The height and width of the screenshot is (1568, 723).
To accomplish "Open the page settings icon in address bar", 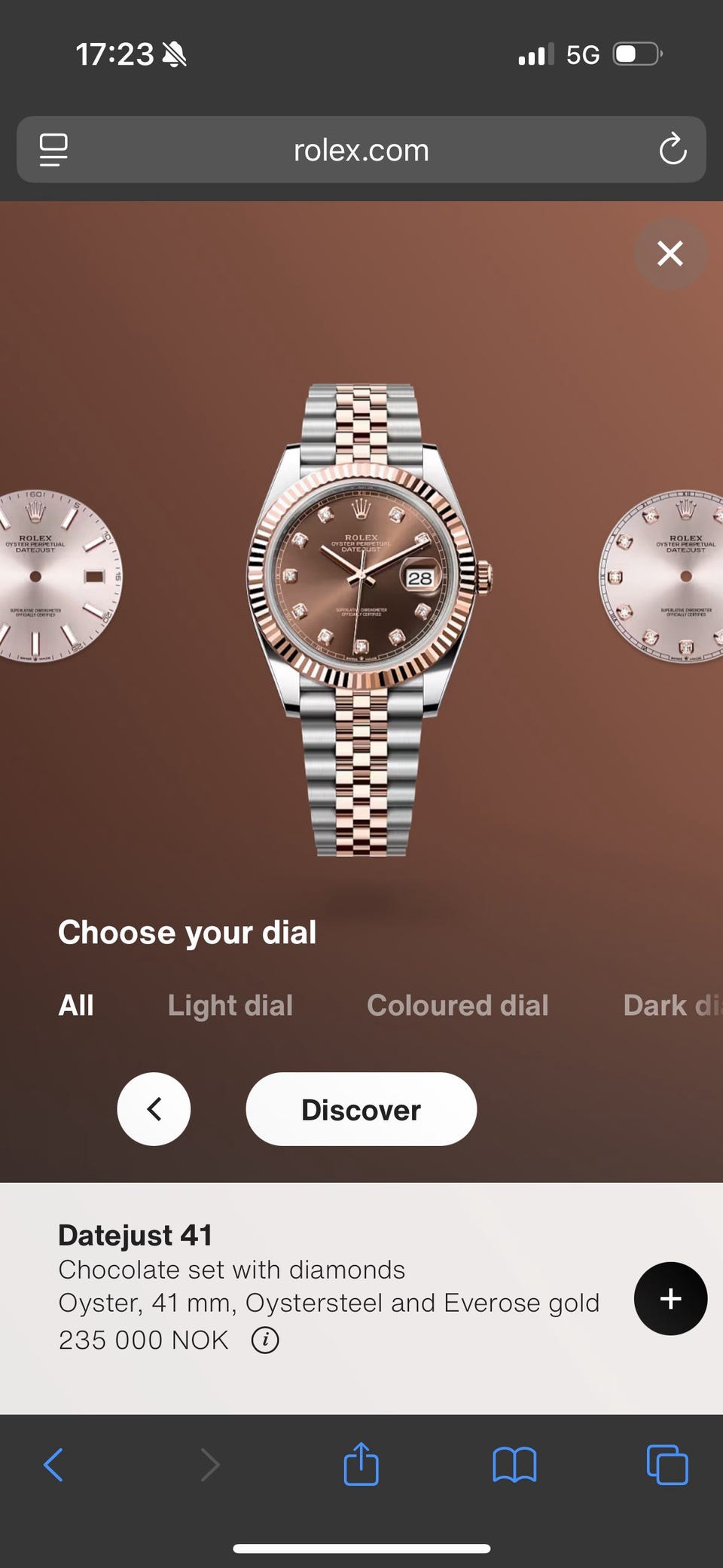I will (53, 149).
